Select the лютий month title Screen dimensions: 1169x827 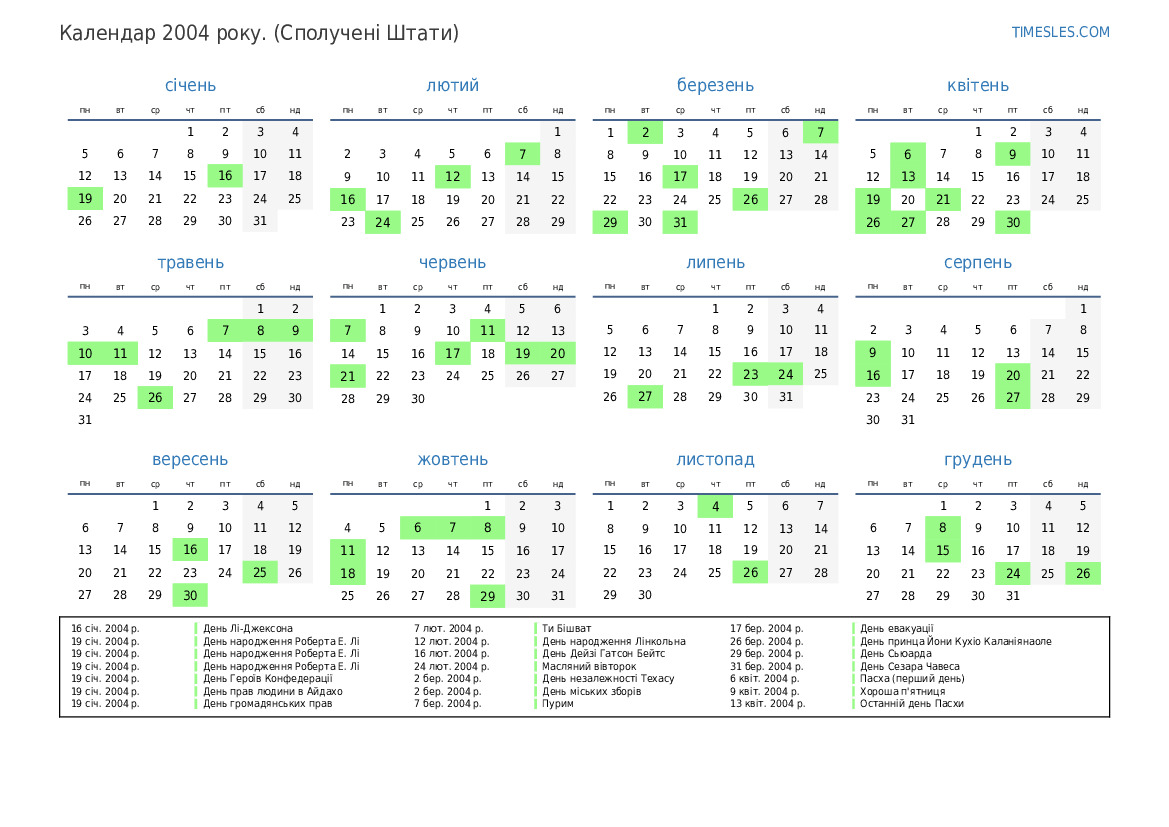coord(452,85)
